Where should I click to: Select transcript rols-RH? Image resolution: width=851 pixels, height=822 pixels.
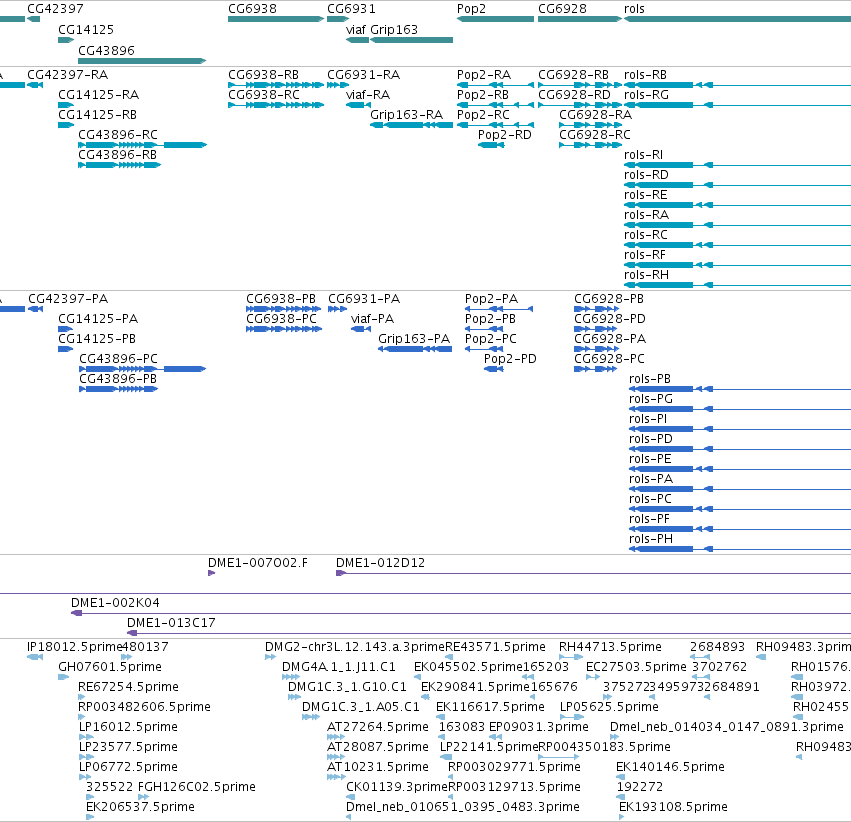(x=738, y=285)
